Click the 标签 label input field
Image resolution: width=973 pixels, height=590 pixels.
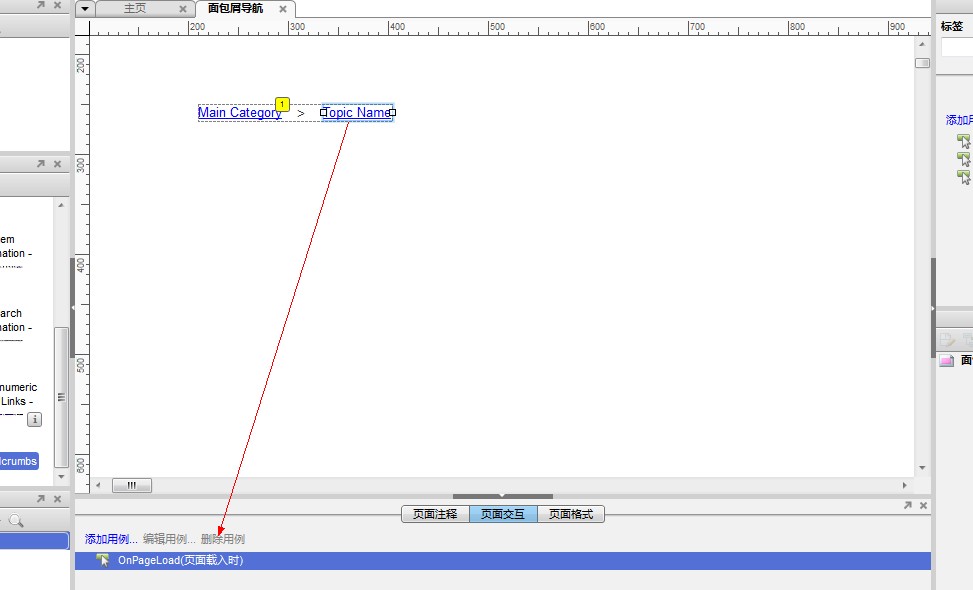[x=957, y=47]
